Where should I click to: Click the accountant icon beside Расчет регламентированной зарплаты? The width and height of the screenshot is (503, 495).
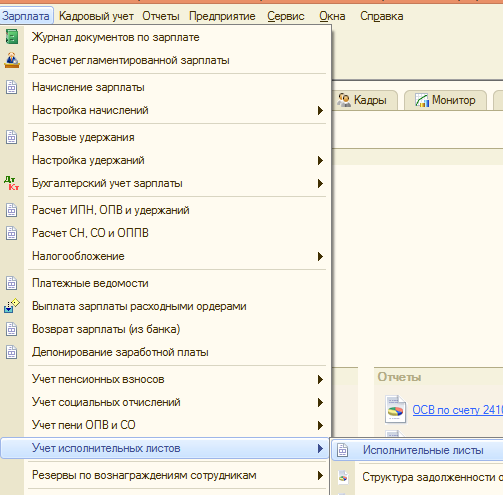12,60
